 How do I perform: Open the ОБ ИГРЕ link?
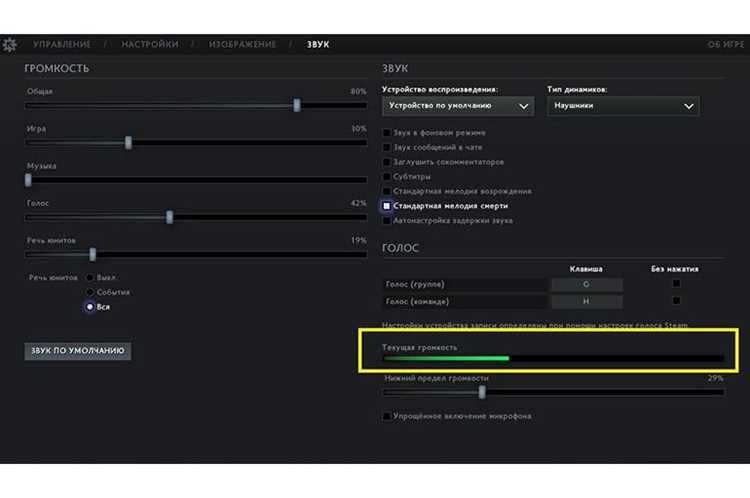(726, 44)
